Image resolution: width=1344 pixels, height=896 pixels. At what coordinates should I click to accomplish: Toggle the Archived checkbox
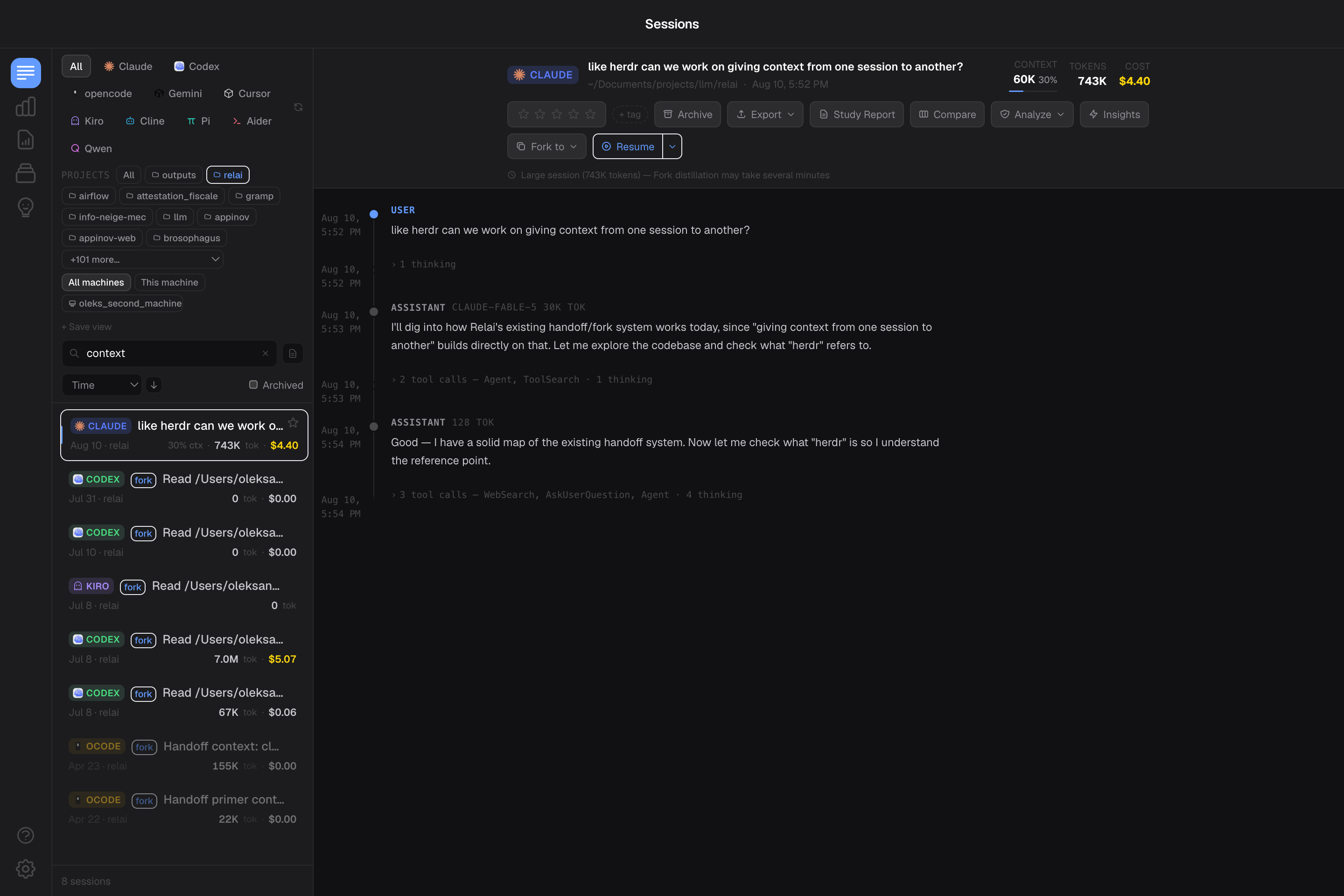pos(253,385)
